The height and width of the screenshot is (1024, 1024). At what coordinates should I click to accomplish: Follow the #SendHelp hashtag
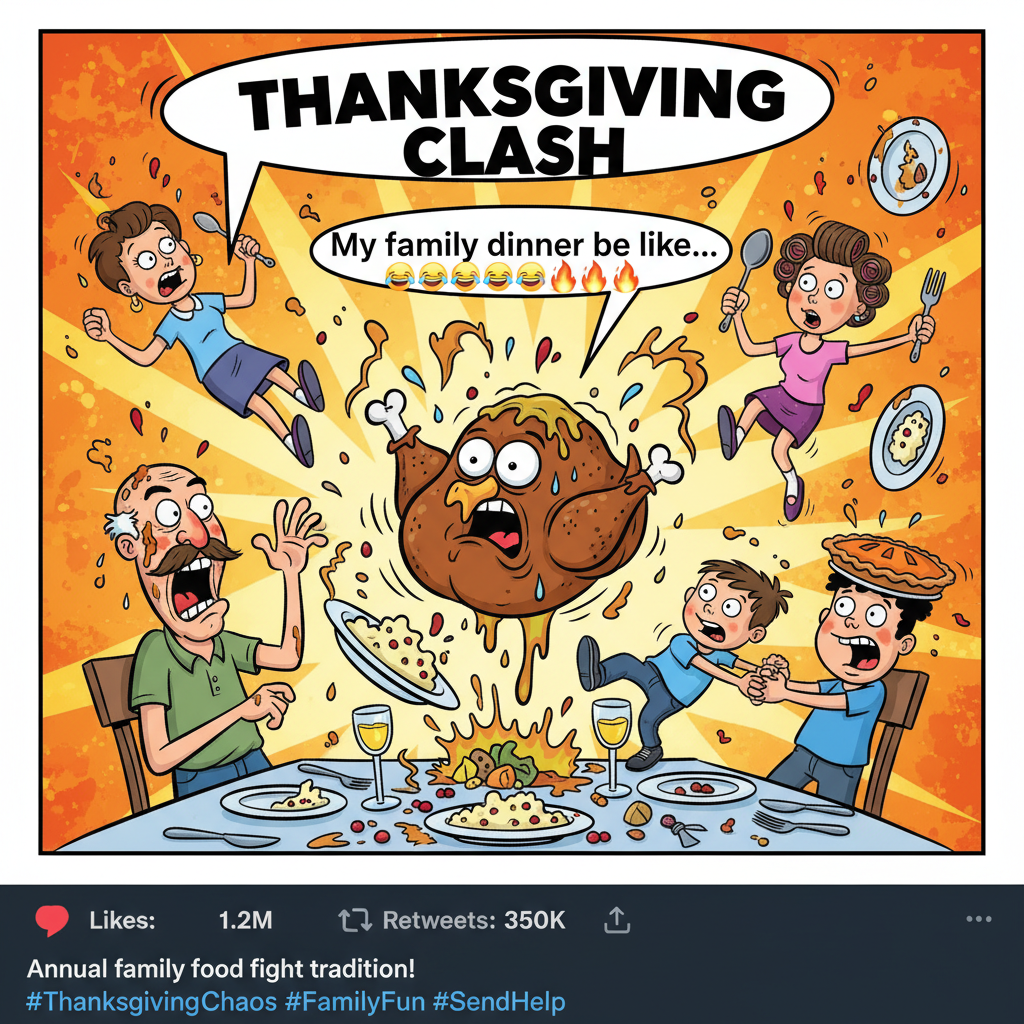tap(499, 1001)
